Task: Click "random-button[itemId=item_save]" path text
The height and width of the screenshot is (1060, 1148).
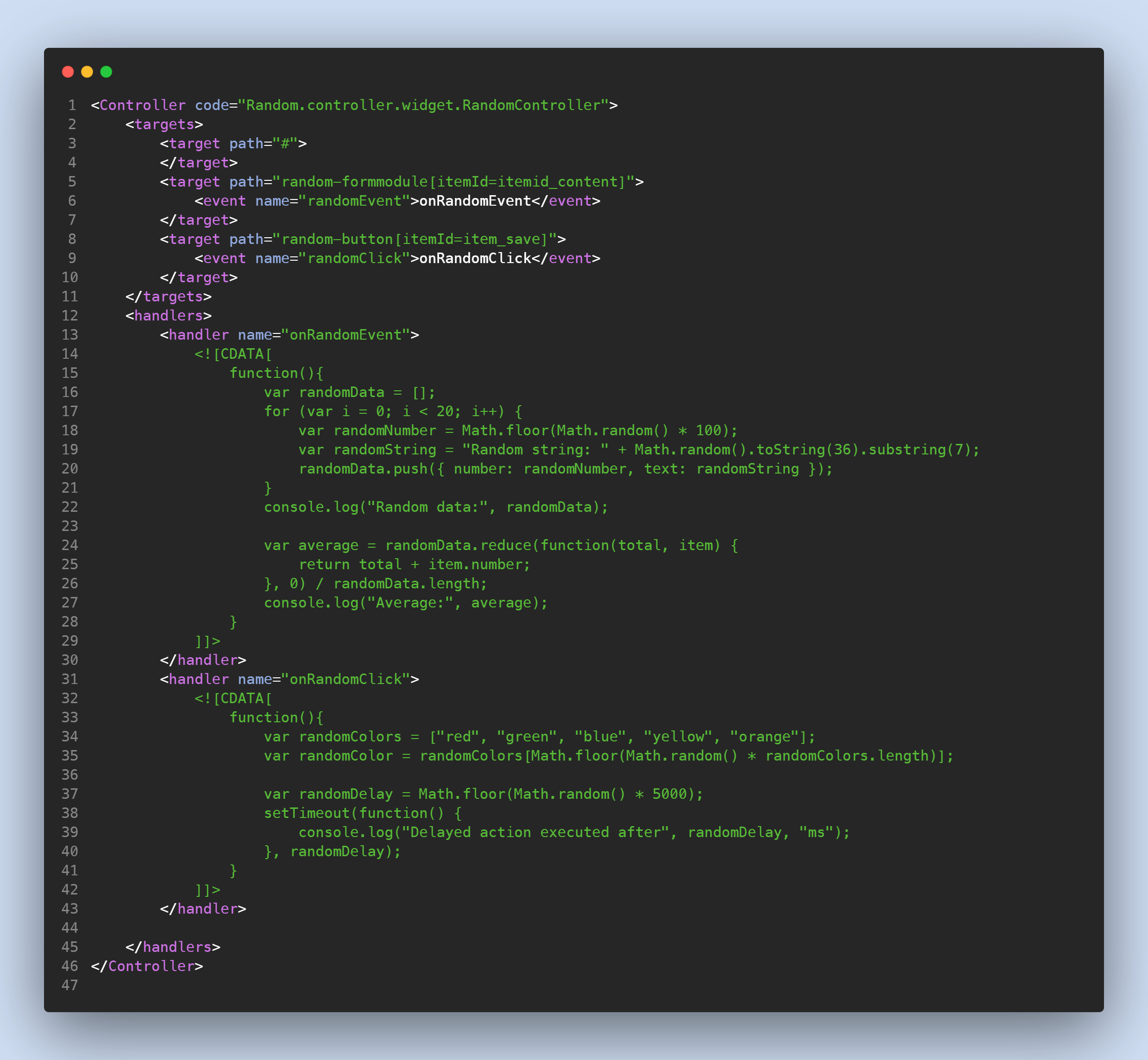Action: 415,239
